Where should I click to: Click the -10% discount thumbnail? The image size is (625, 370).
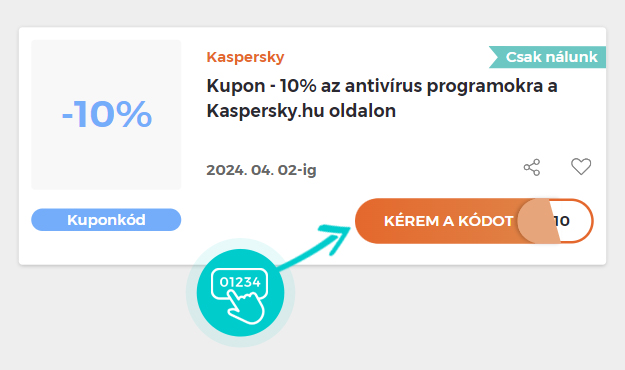coord(106,114)
